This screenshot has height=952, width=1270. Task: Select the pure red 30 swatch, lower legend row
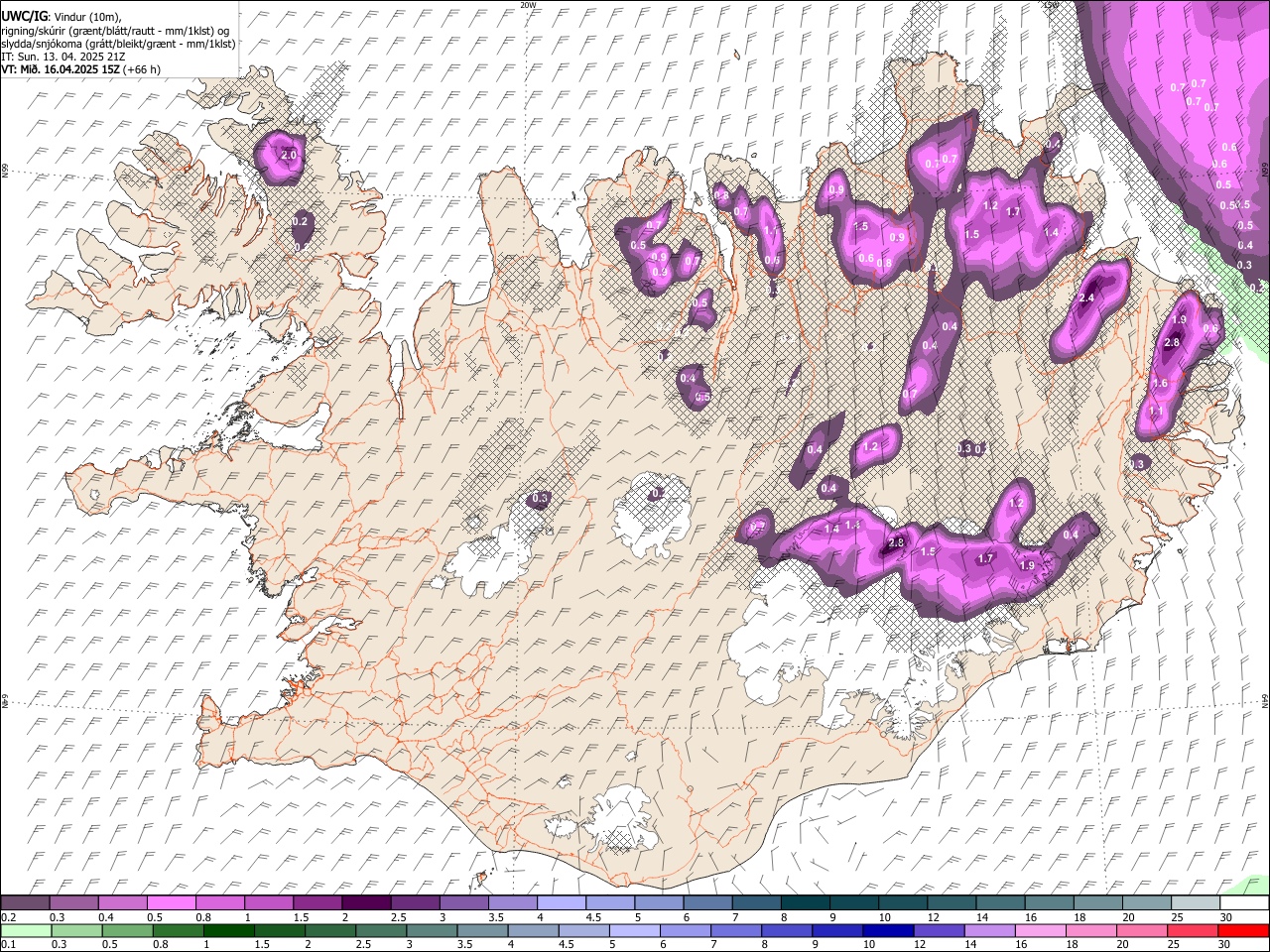coord(1242,930)
